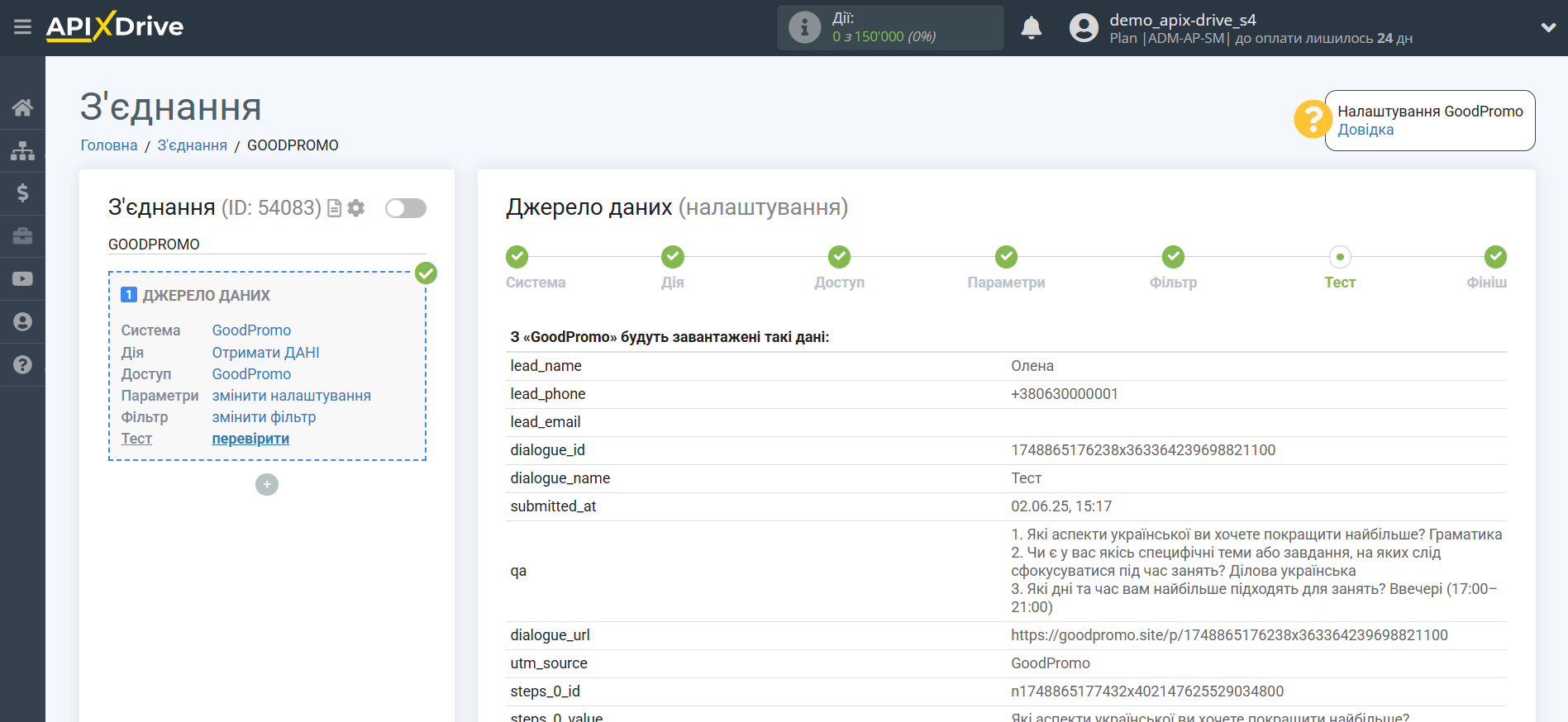The width and height of the screenshot is (1568, 722).
Task: Open the help question sidebar icon
Action: click(22, 364)
